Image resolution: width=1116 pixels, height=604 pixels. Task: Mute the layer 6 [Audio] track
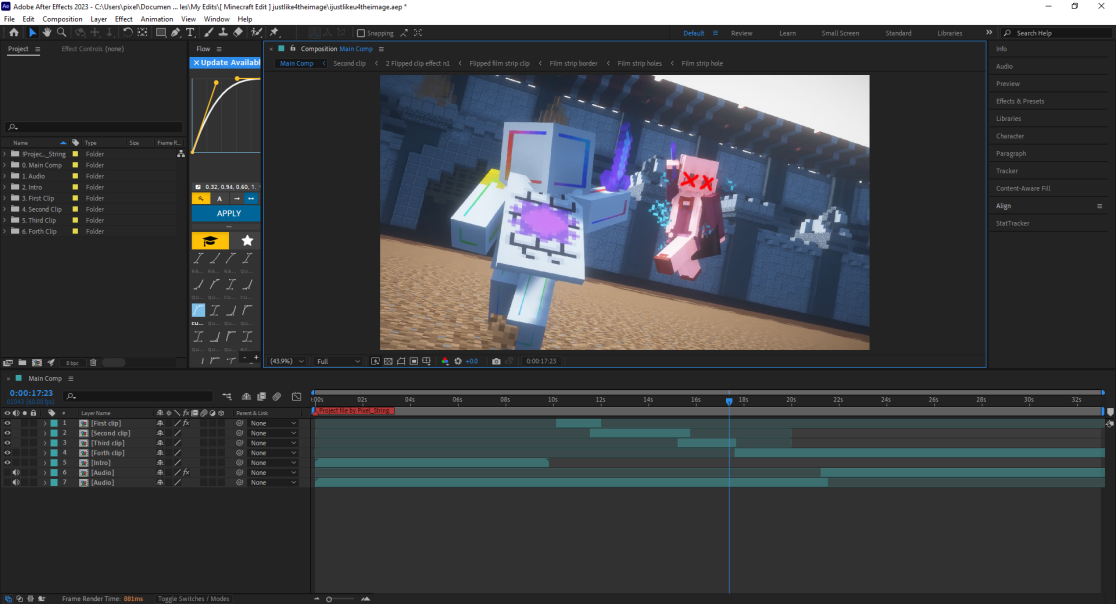(16, 472)
